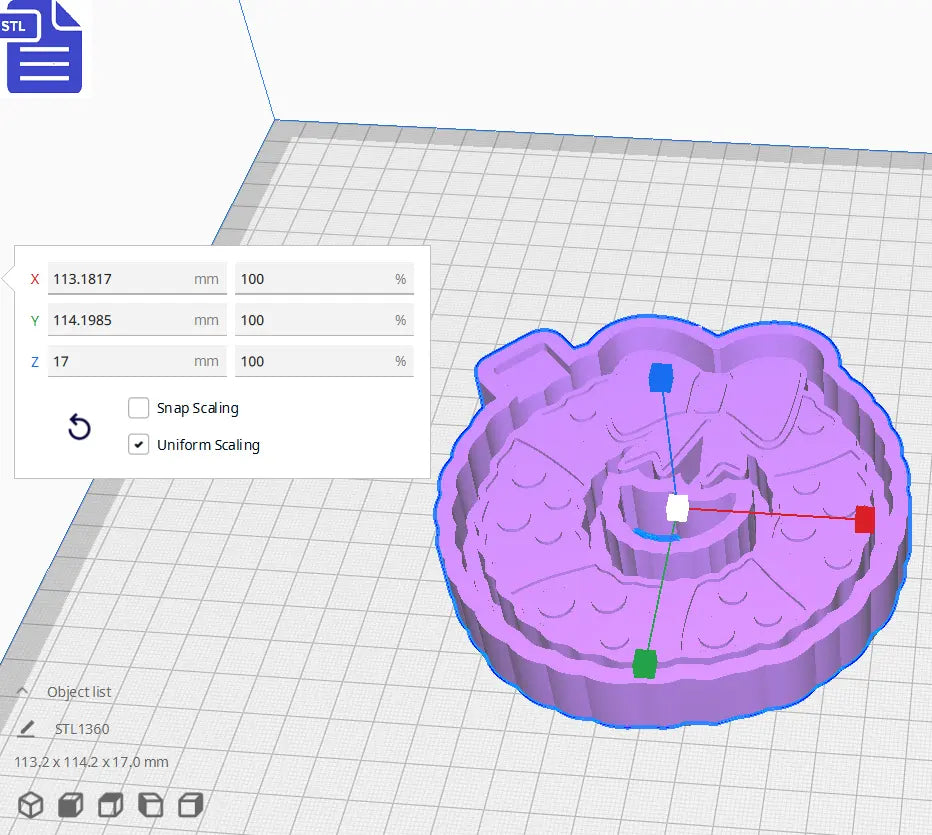Select the 3D view camera icon
This screenshot has height=835, width=932.
(30, 804)
